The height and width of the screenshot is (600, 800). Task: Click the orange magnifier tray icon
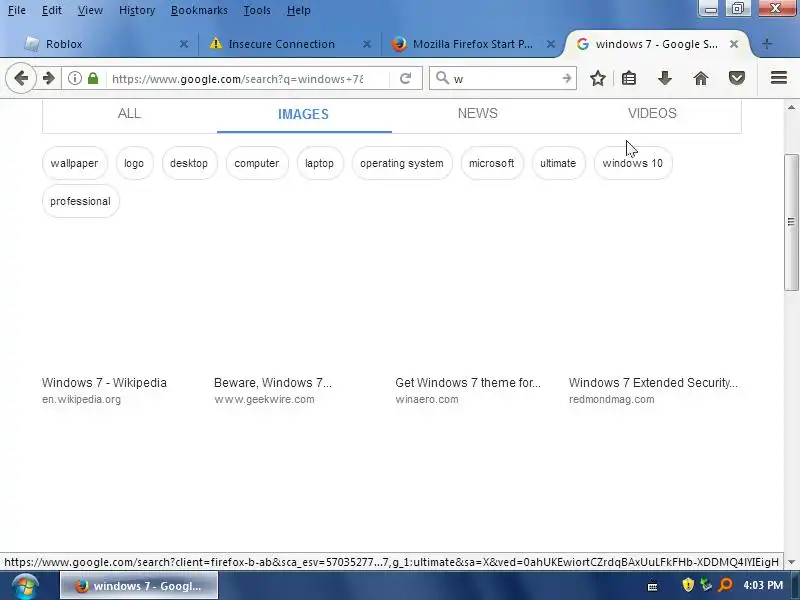pyautogui.click(x=725, y=585)
